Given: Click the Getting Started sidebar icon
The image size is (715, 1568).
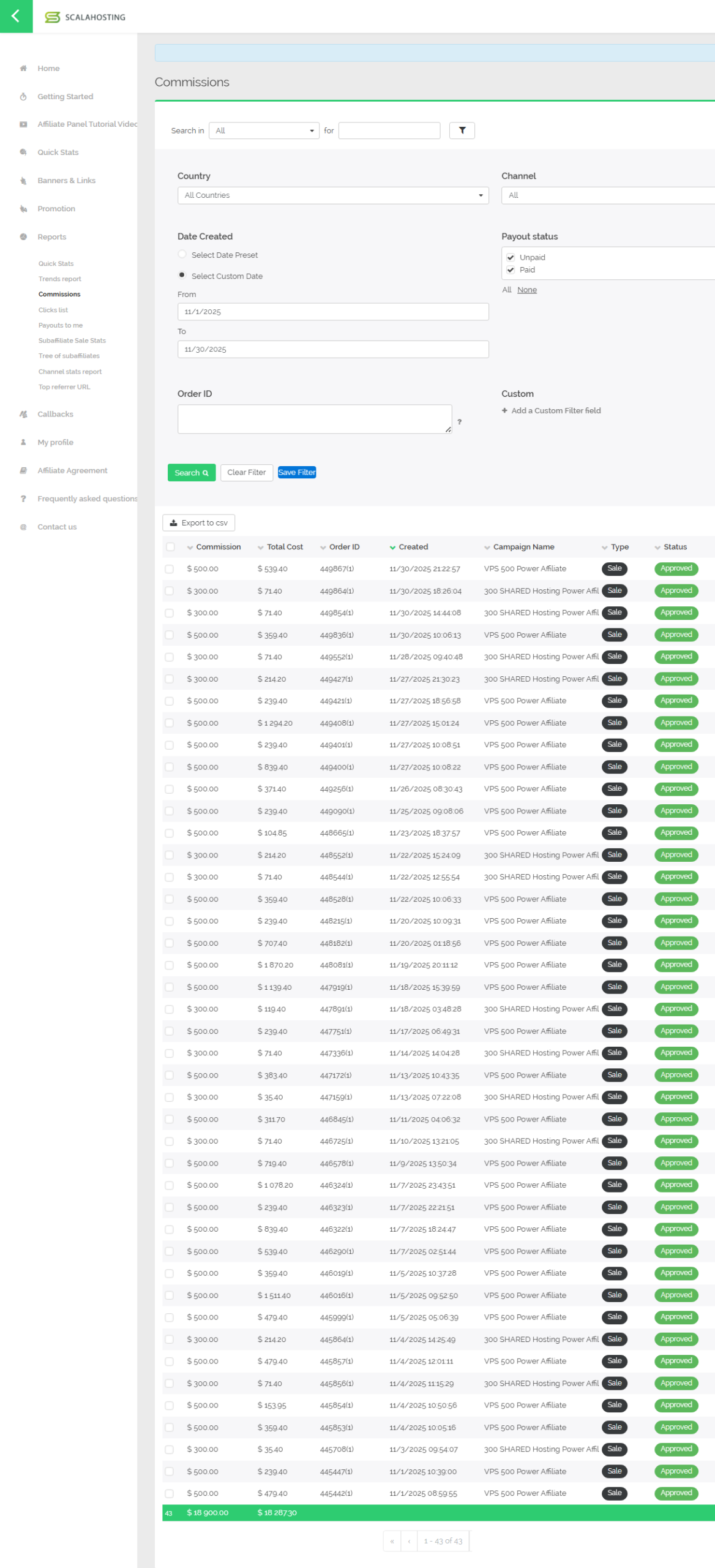Looking at the screenshot, I should (x=23, y=97).
